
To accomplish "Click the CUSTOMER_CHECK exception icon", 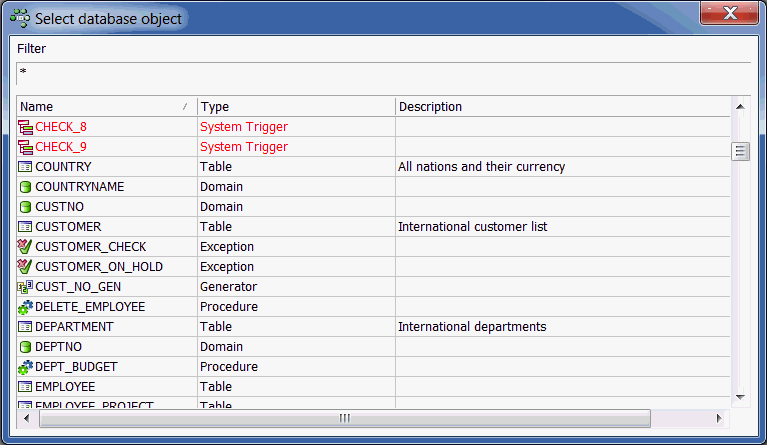I will pos(25,246).
